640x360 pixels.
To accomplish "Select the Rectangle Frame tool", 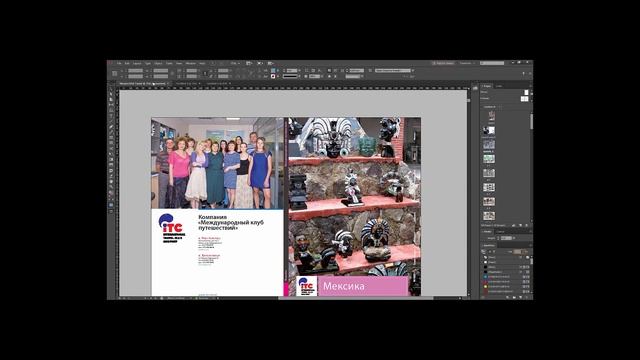I will coord(111,138).
